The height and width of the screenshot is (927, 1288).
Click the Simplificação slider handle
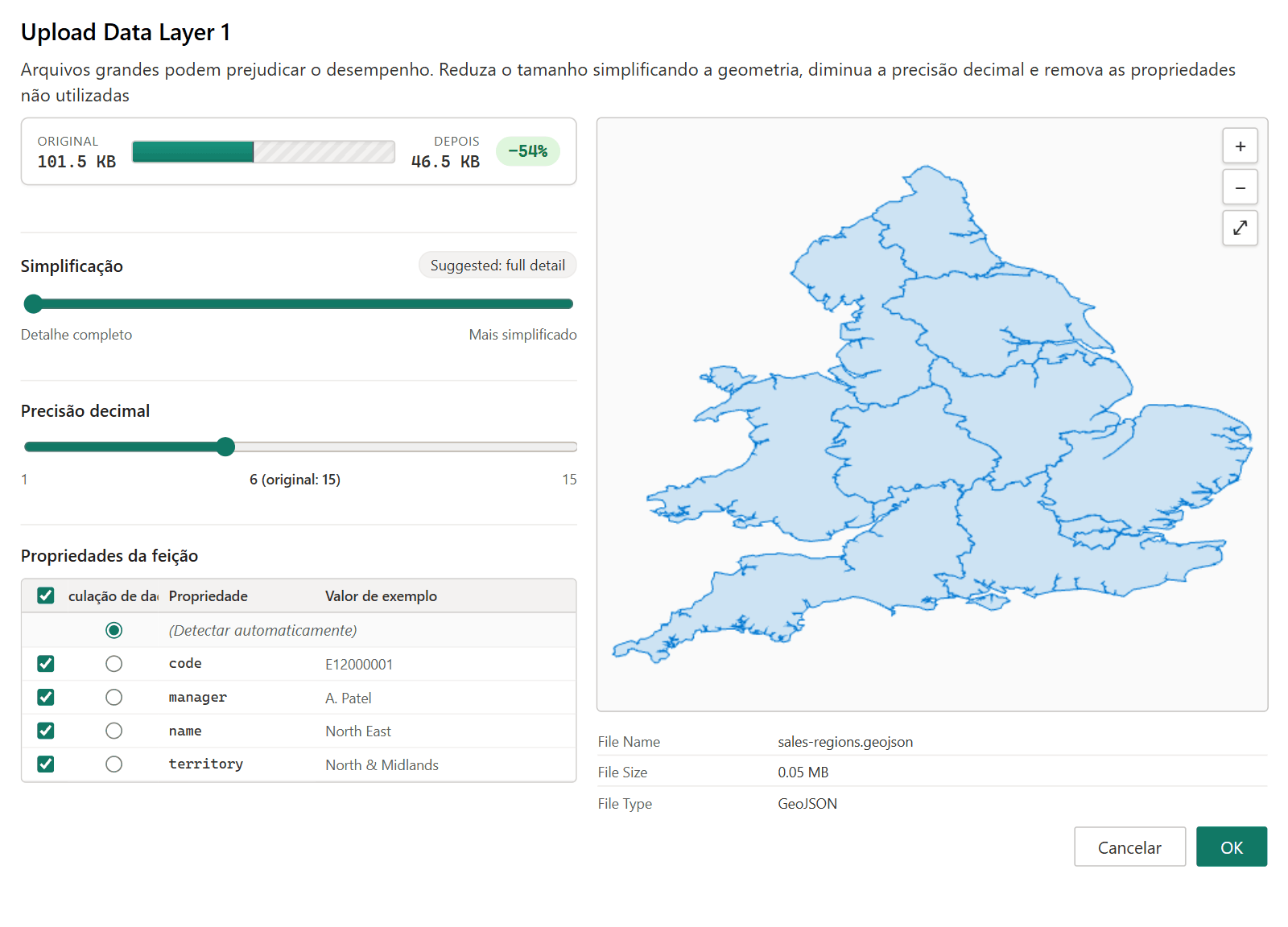[x=33, y=304]
